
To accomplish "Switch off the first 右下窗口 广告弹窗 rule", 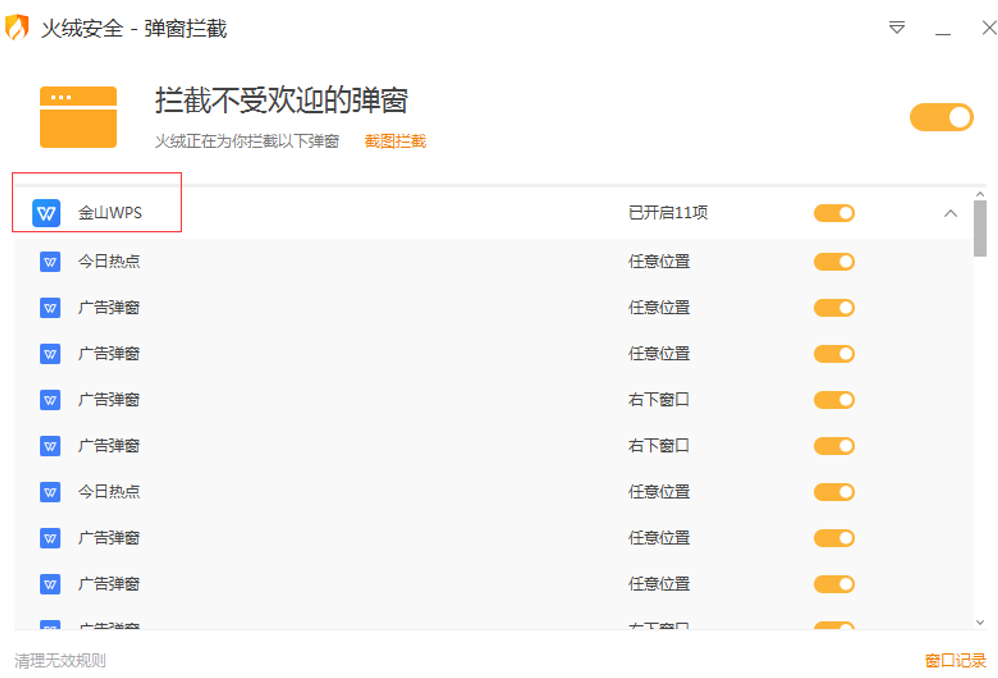I will click(834, 400).
